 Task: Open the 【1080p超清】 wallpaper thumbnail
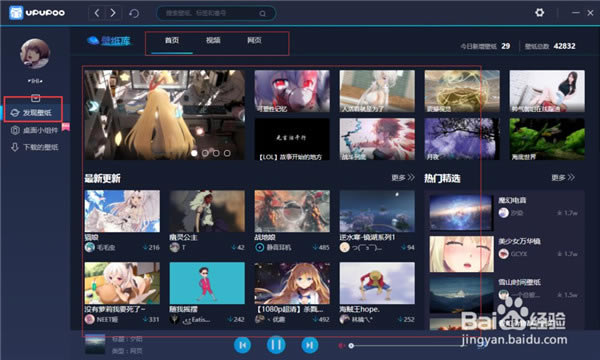(x=292, y=283)
